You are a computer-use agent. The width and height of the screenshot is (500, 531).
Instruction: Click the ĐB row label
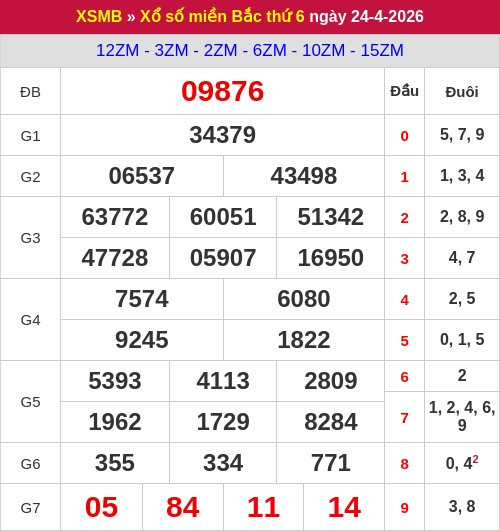[30, 92]
